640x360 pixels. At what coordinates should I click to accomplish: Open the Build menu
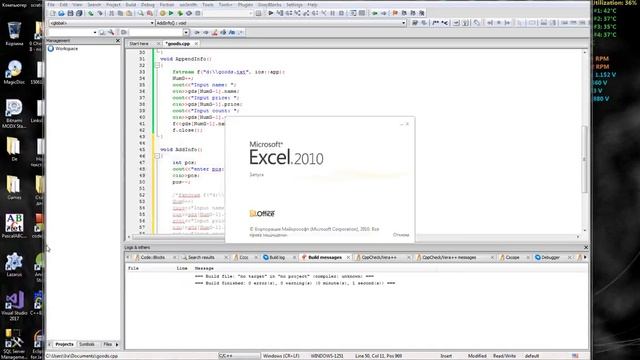click(x=131, y=4)
